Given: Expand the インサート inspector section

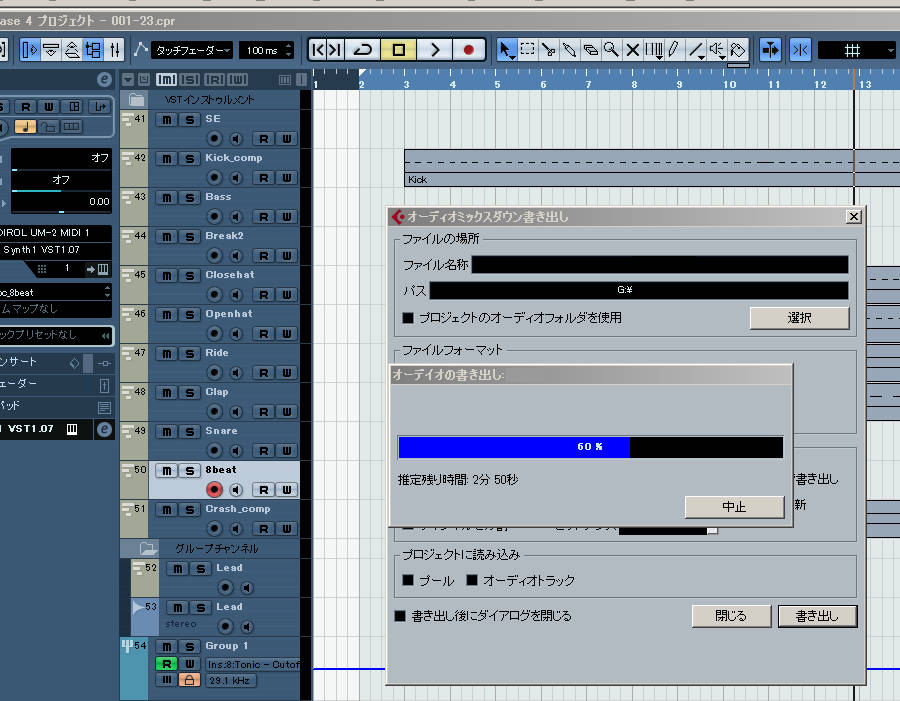Looking at the screenshot, I should coord(55,362).
